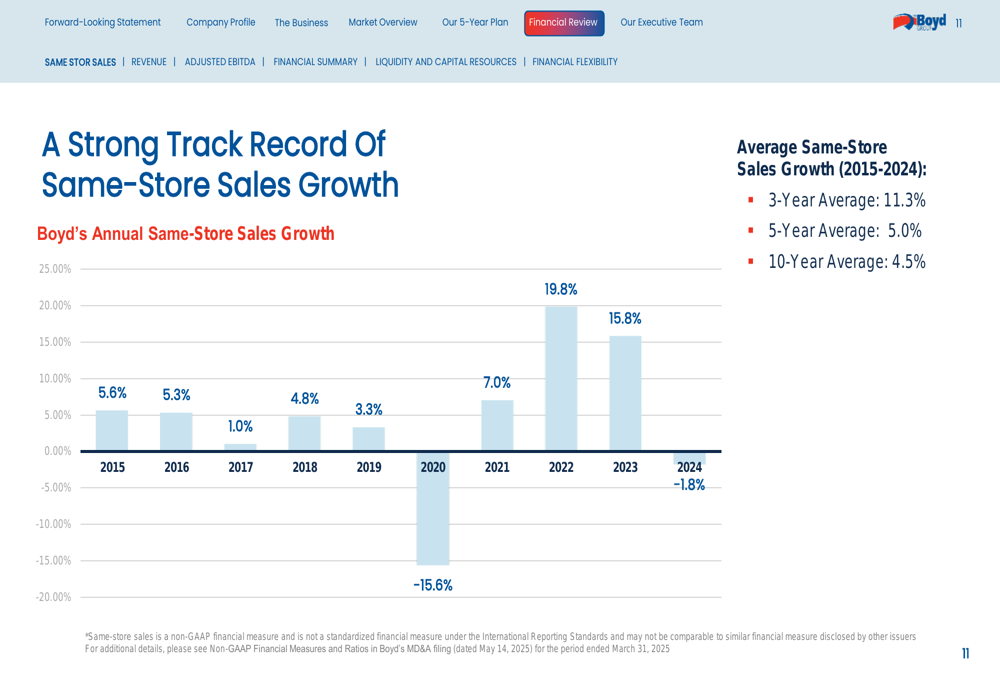This screenshot has width=1000, height=685.
Task: Click the '5.6%' data label
Action: 112,393
